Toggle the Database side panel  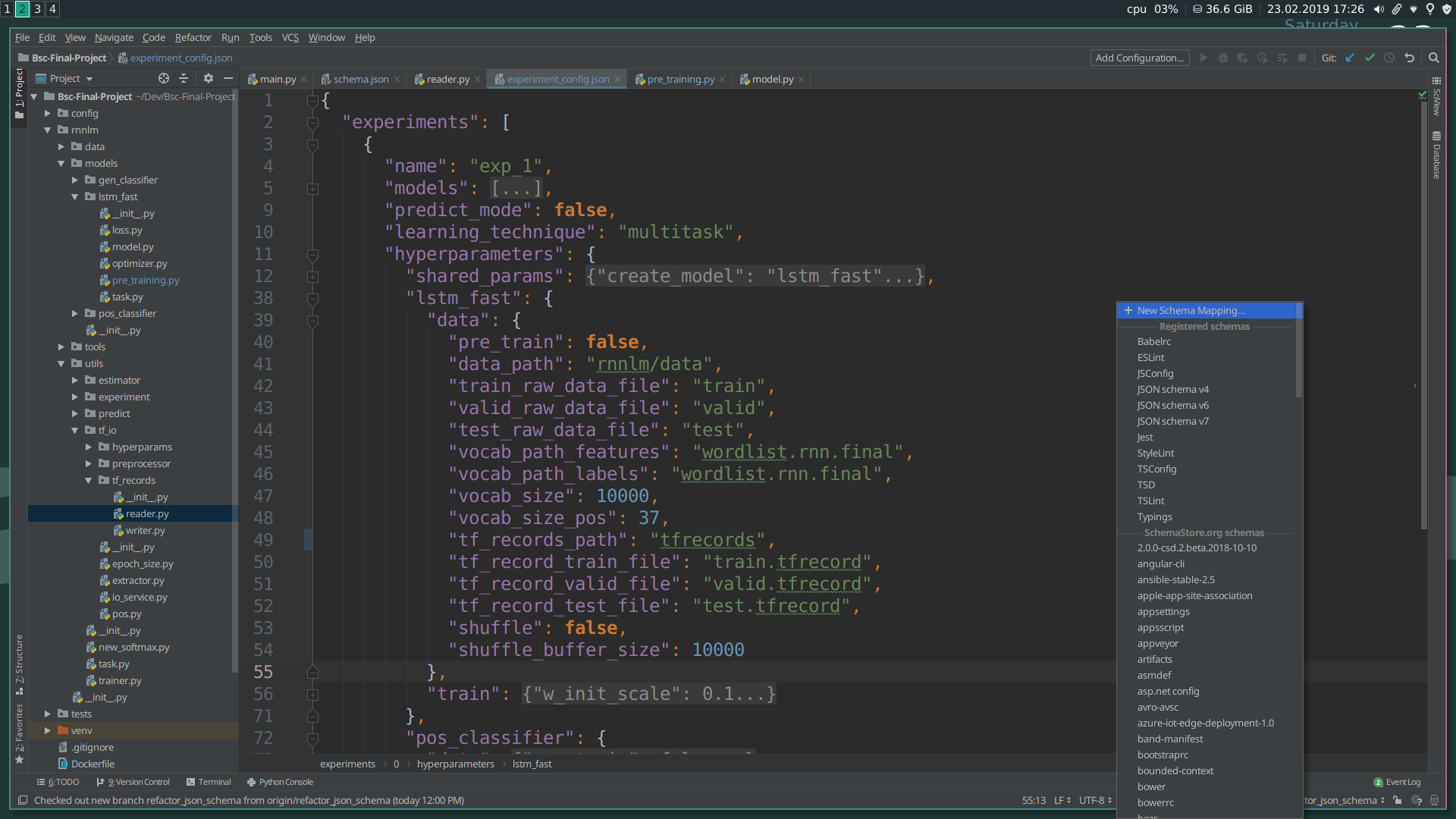1436,155
